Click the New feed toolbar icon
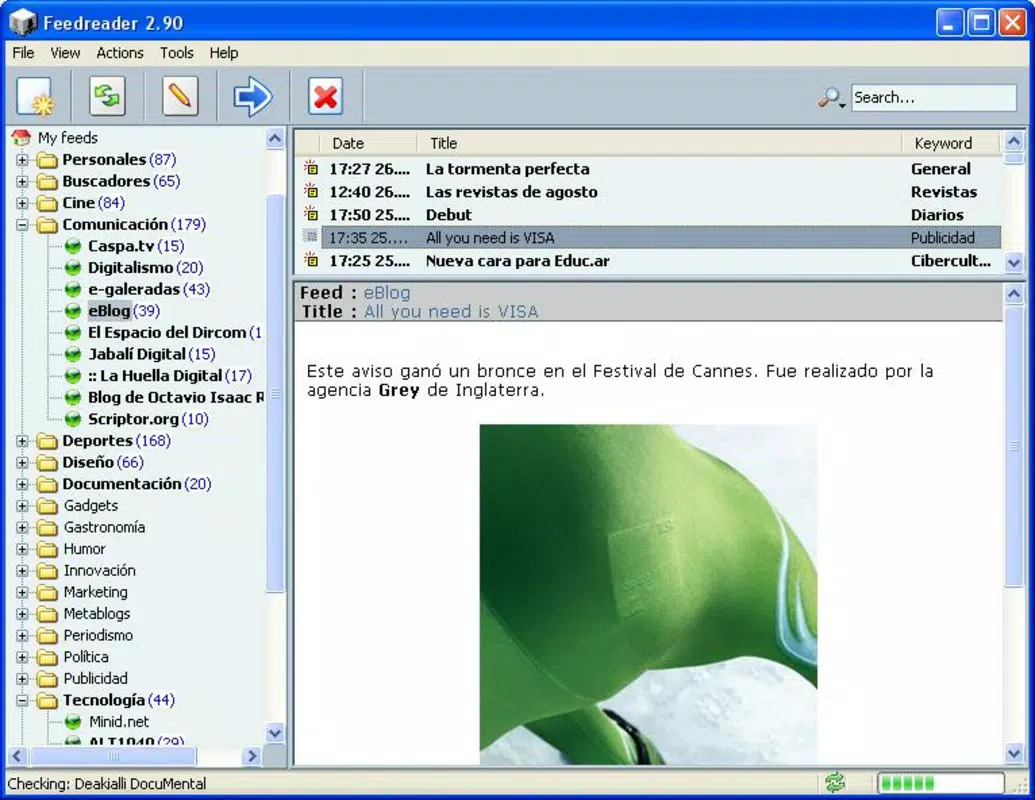The width and height of the screenshot is (1035, 800). click(x=35, y=97)
